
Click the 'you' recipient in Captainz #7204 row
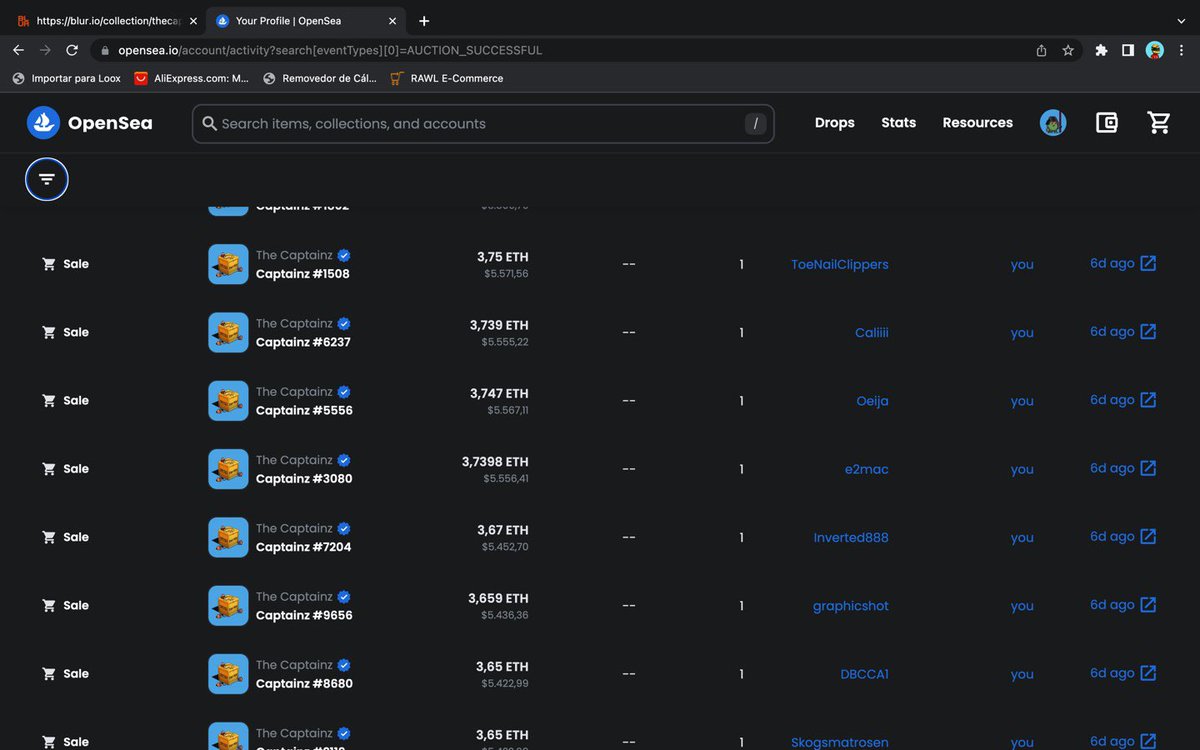(1022, 537)
